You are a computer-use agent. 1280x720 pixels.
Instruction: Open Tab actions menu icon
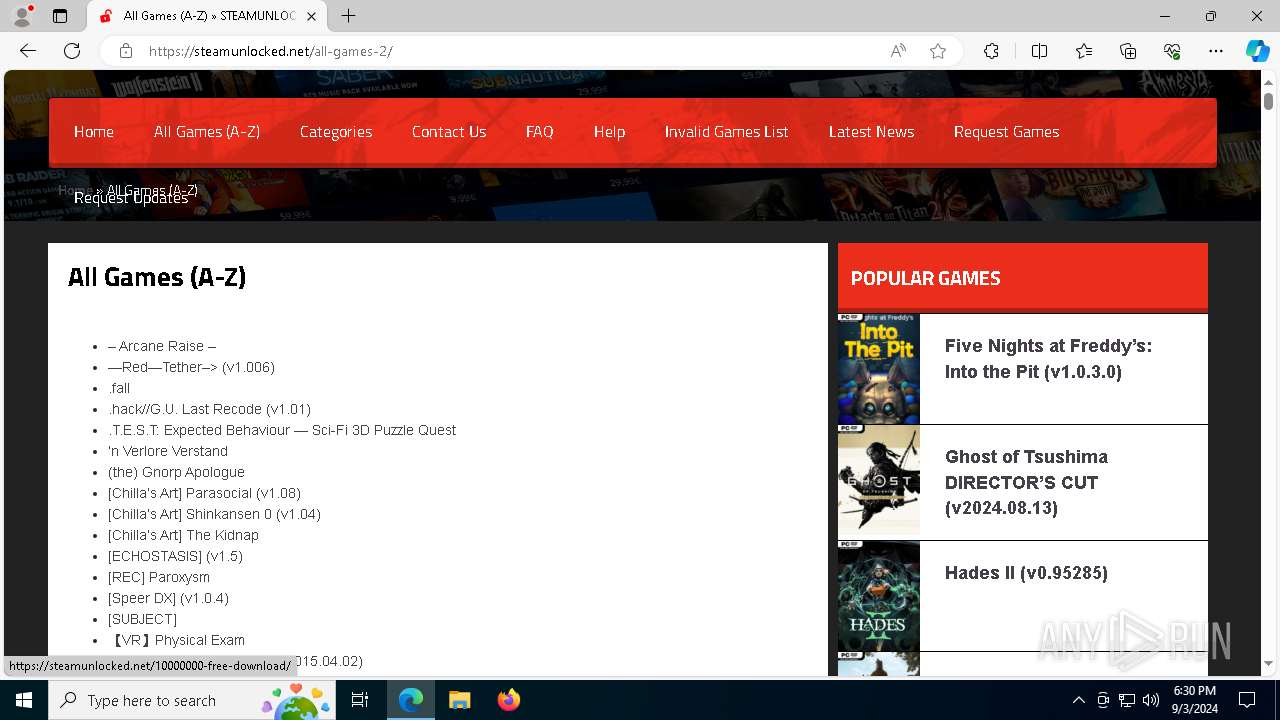60,16
